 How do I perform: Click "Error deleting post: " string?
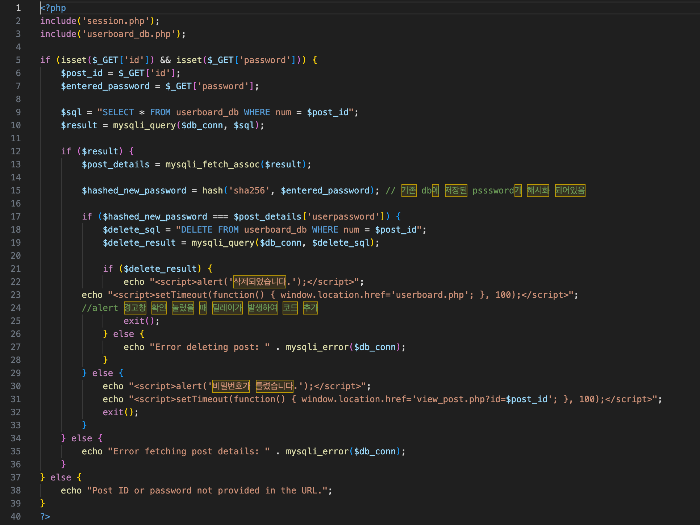pyautogui.click(x=210, y=347)
